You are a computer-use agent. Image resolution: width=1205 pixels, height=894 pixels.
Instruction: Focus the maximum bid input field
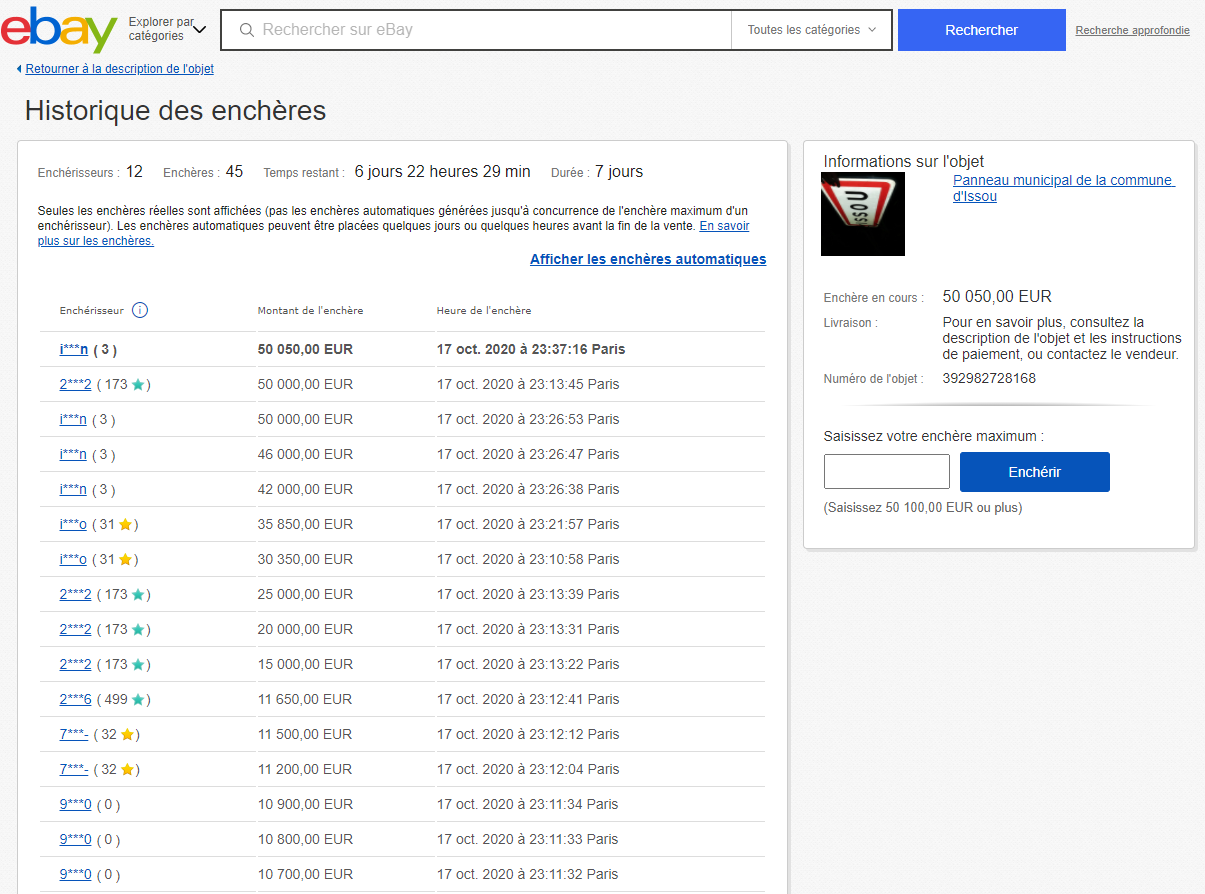[x=886, y=472]
